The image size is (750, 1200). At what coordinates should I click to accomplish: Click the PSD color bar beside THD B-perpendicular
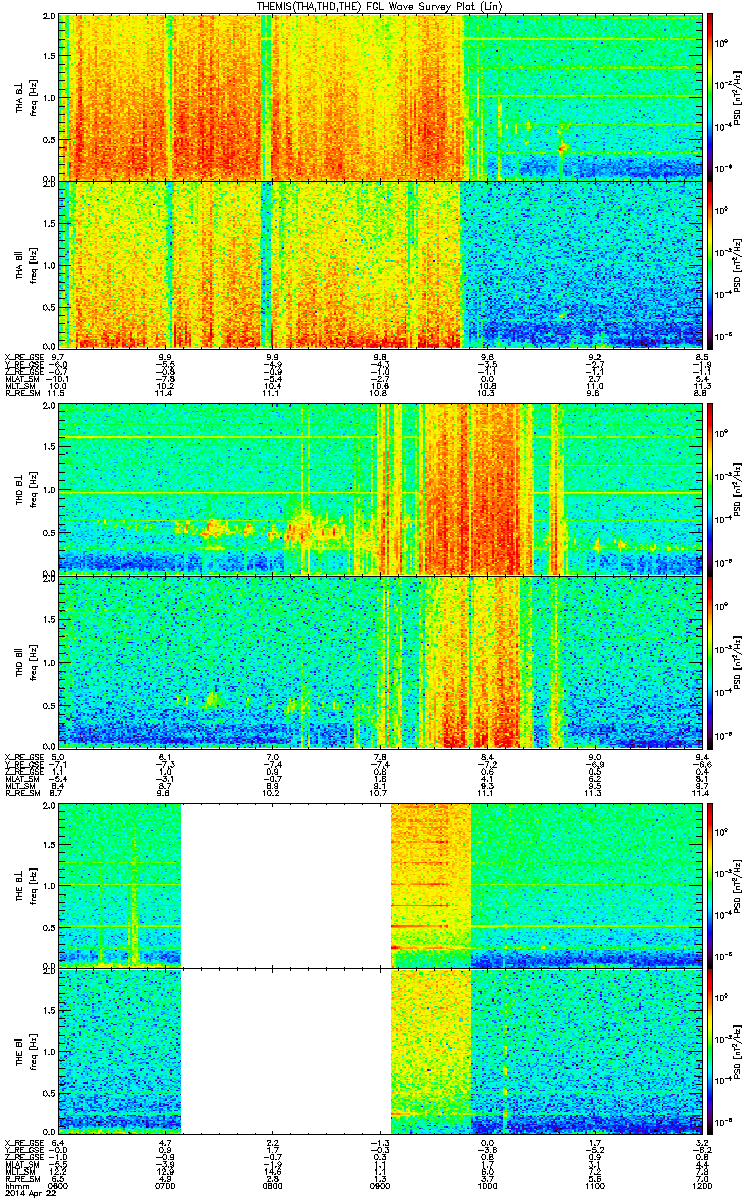coord(711,488)
